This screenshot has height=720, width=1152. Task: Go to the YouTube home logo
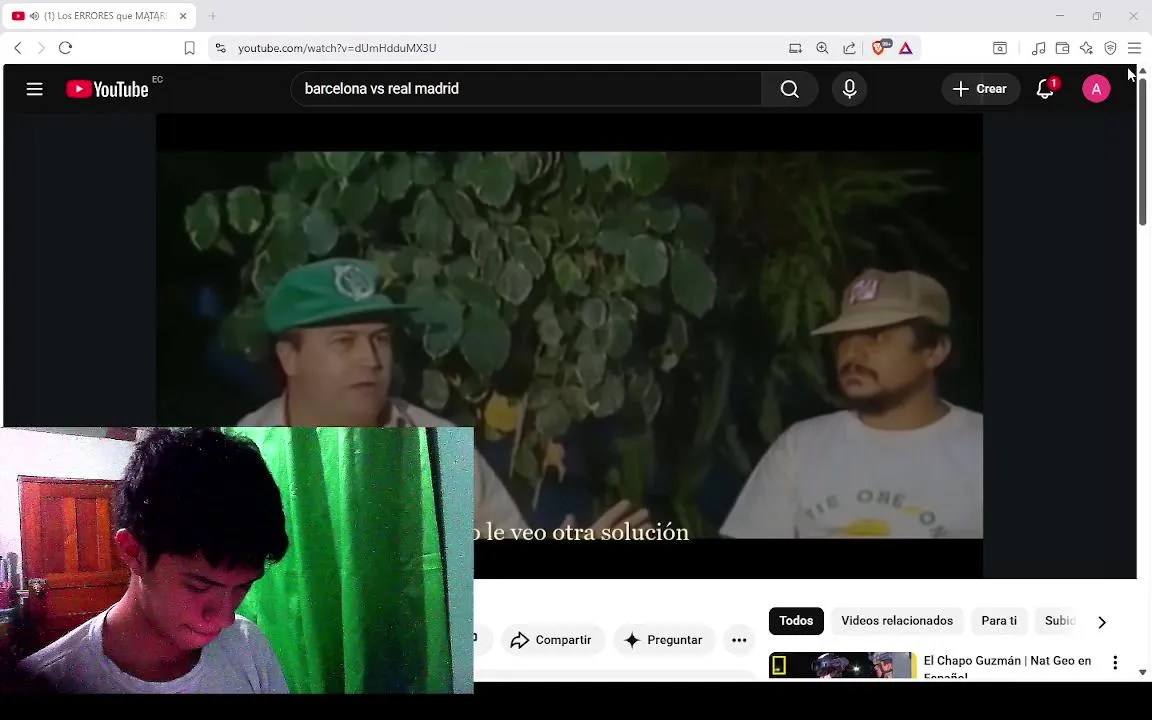tap(108, 89)
